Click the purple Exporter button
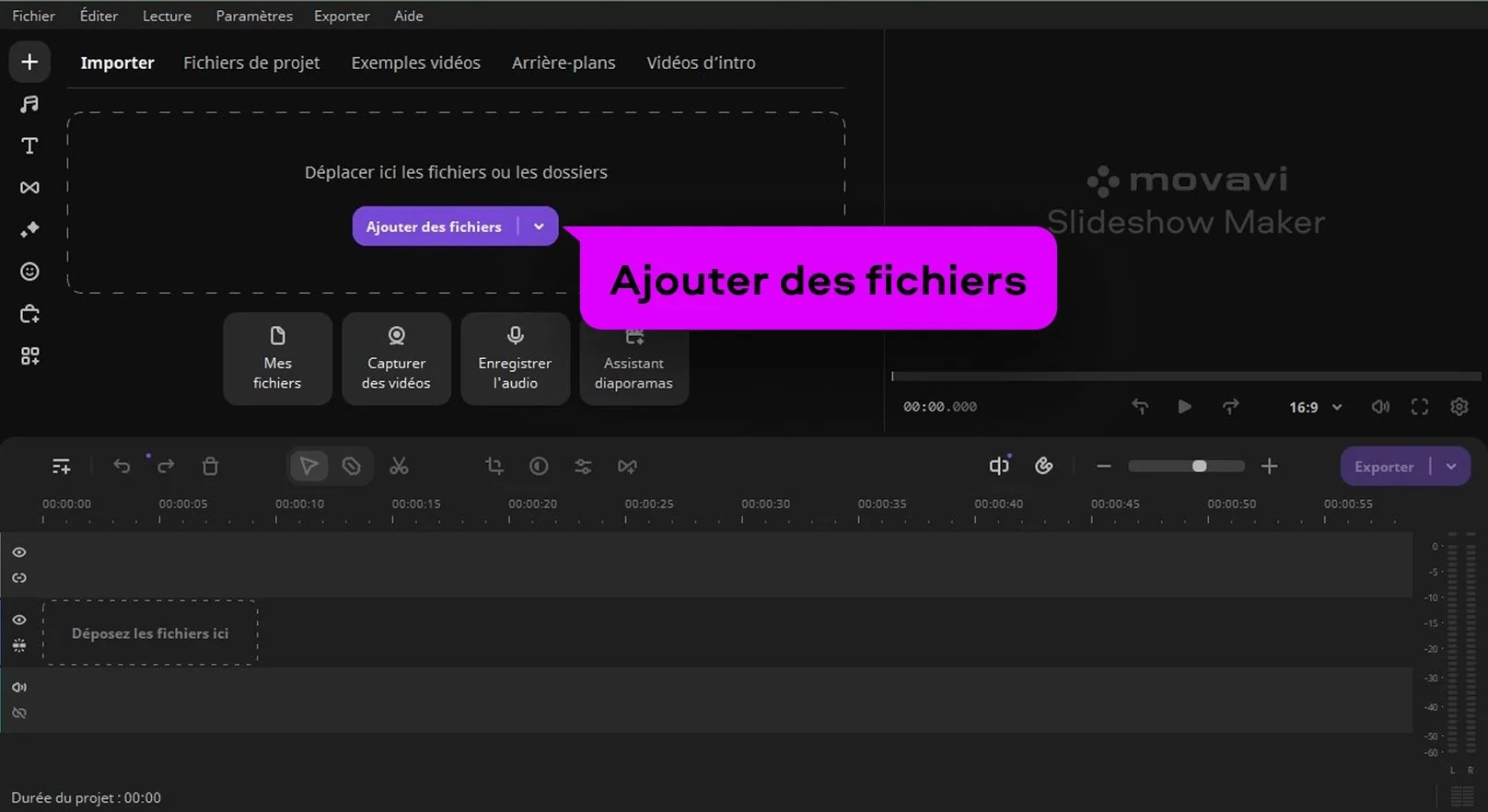 (1384, 467)
